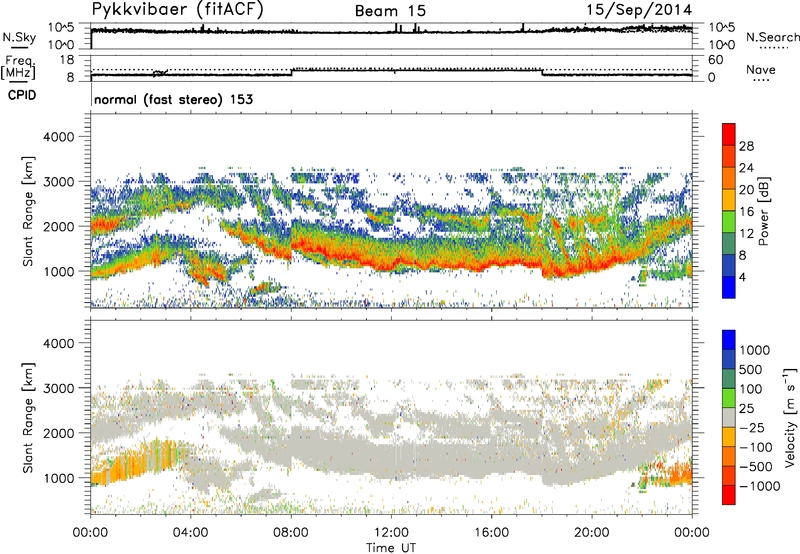This screenshot has width=800, height=554.
Task: Click the '3000' tick on velocity panel
Action: [58, 388]
